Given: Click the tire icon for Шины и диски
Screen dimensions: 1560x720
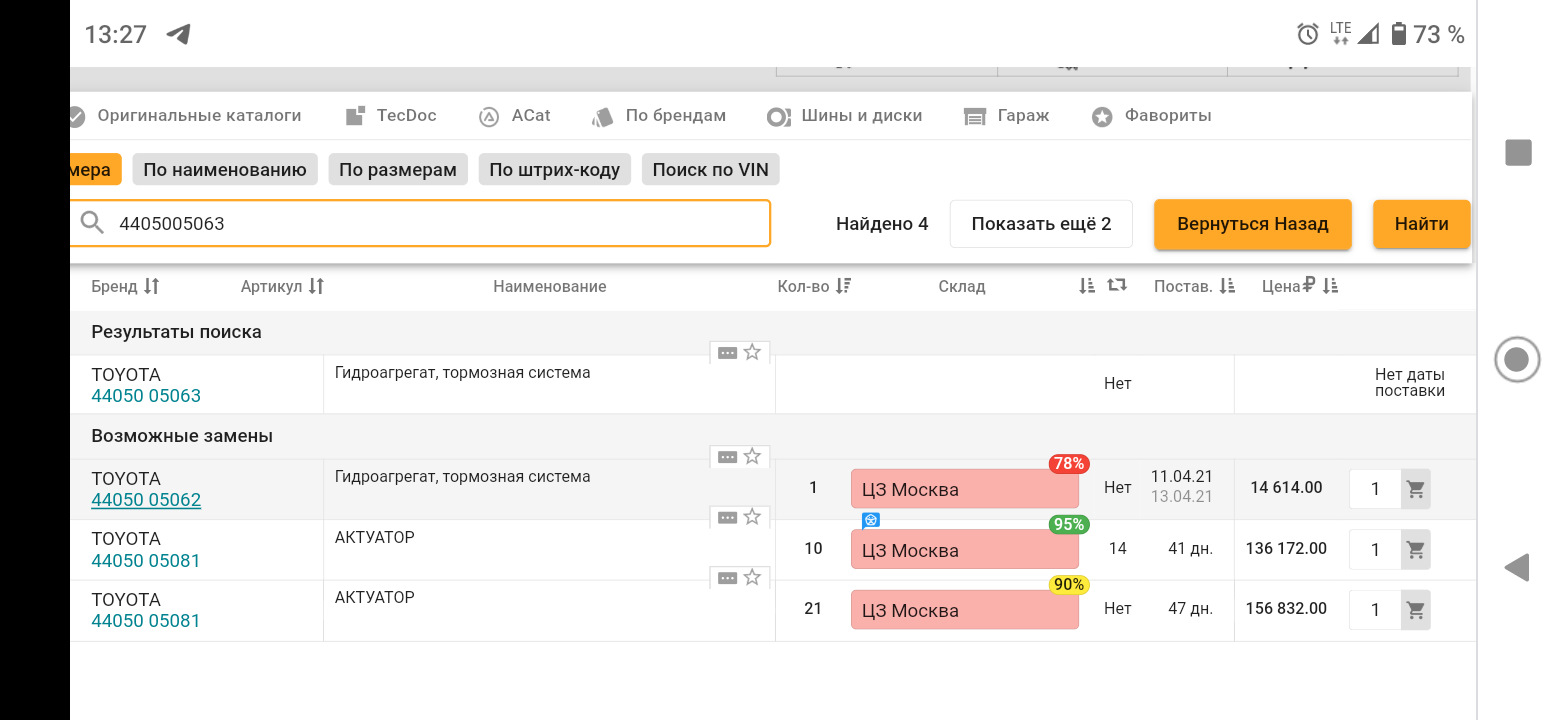Looking at the screenshot, I should pyautogui.click(x=778, y=117).
